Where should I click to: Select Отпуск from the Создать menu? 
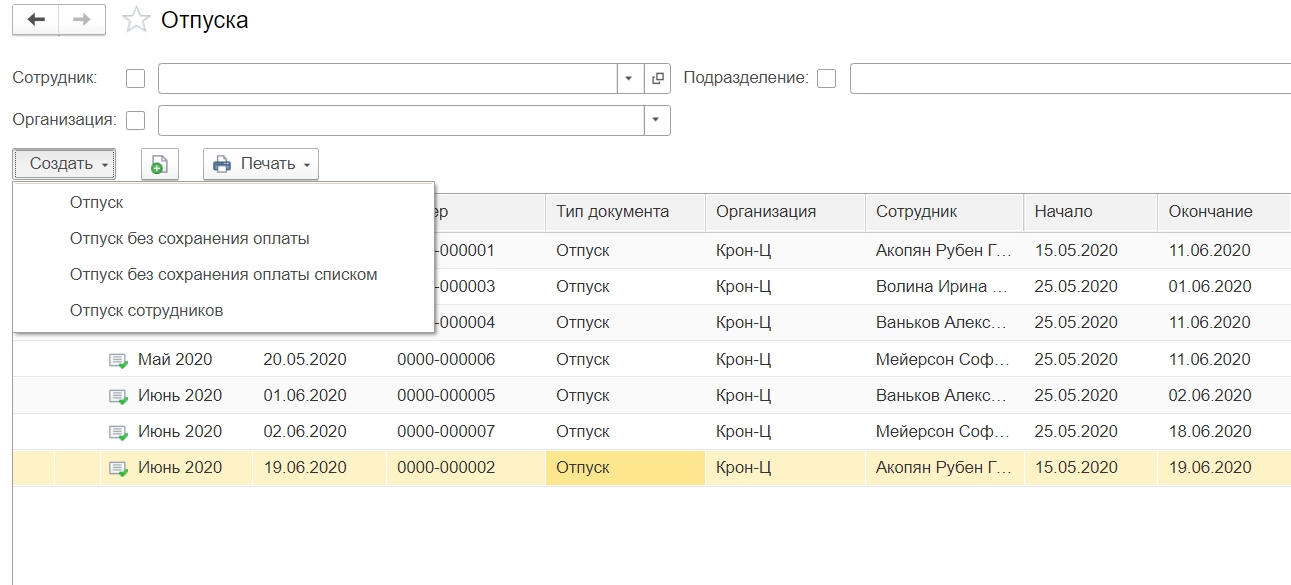click(x=96, y=202)
